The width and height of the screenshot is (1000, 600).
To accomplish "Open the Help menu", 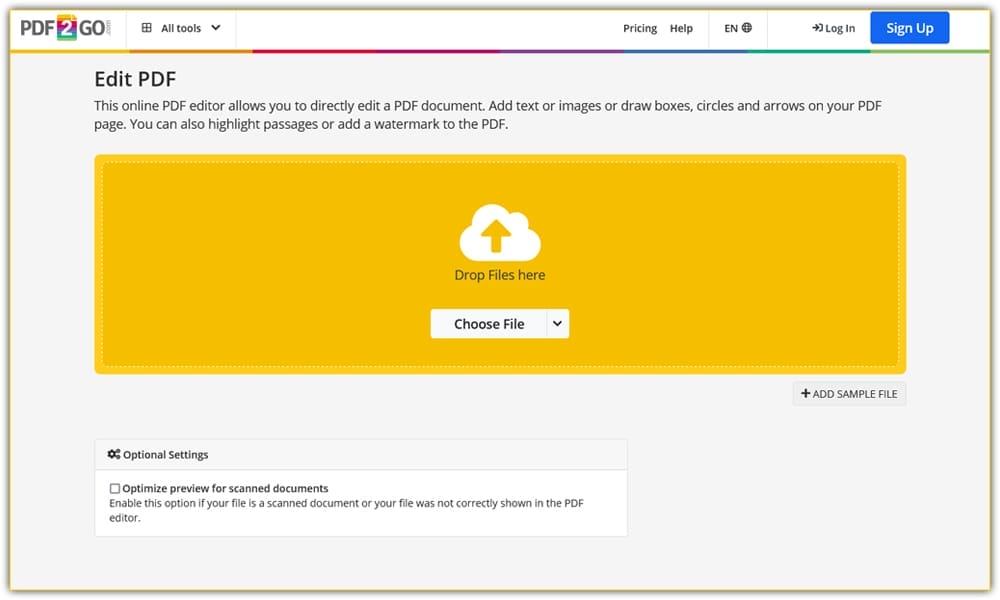I will (682, 28).
